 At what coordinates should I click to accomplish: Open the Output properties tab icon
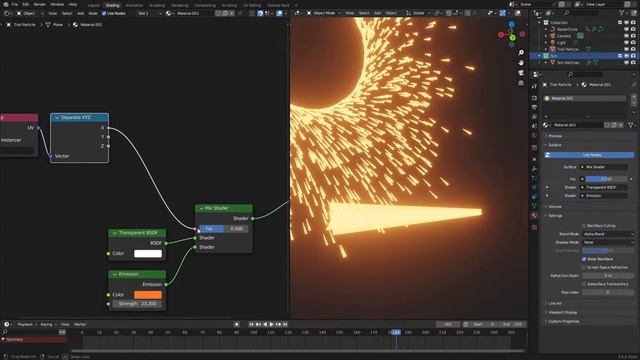pos(534,107)
